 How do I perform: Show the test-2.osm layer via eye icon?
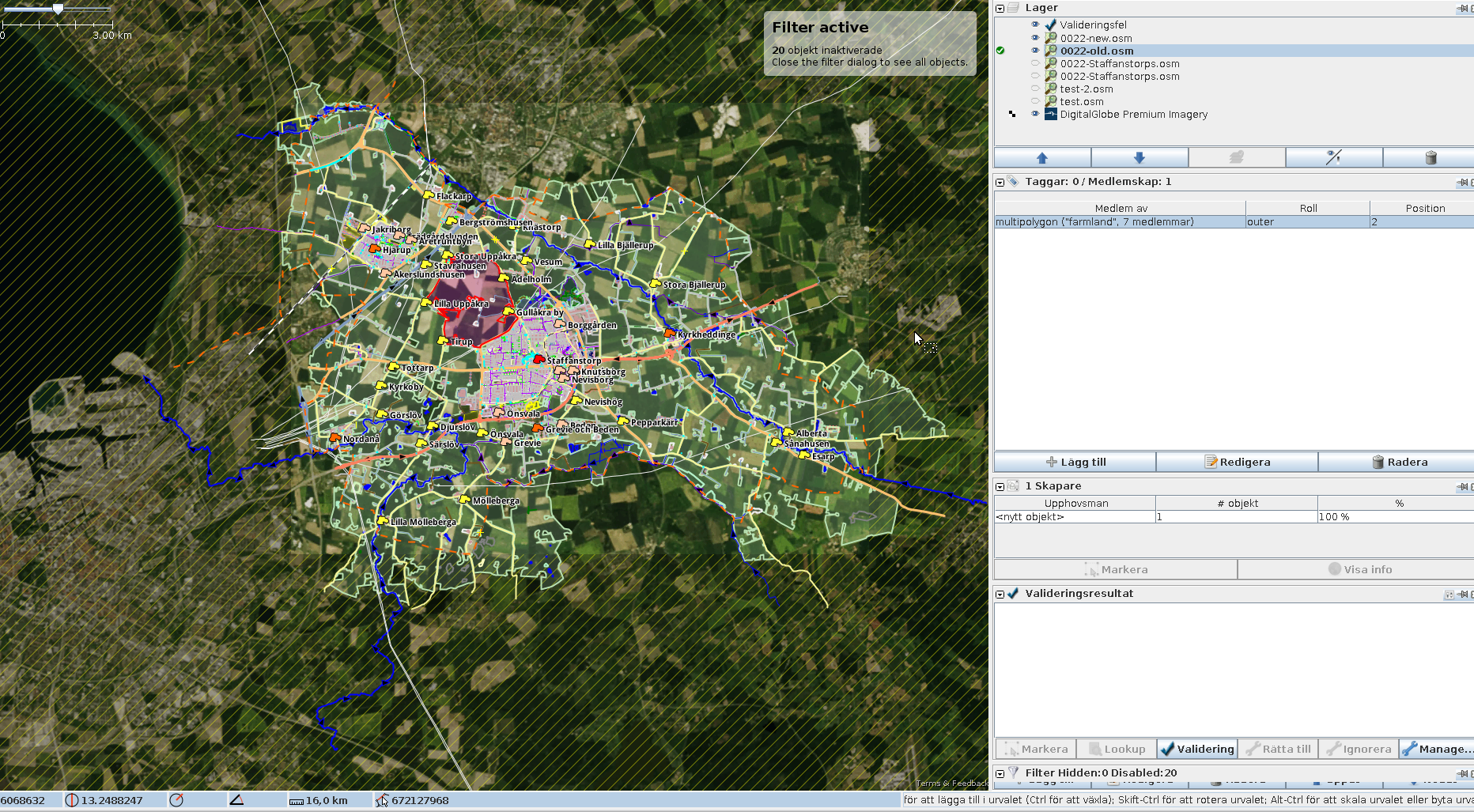pos(1035,89)
